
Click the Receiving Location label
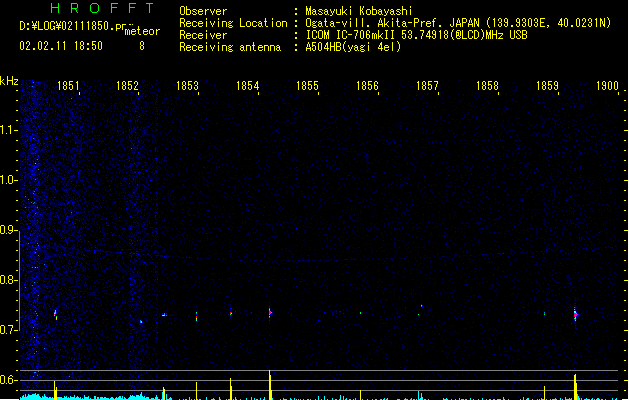[x=233, y=23]
